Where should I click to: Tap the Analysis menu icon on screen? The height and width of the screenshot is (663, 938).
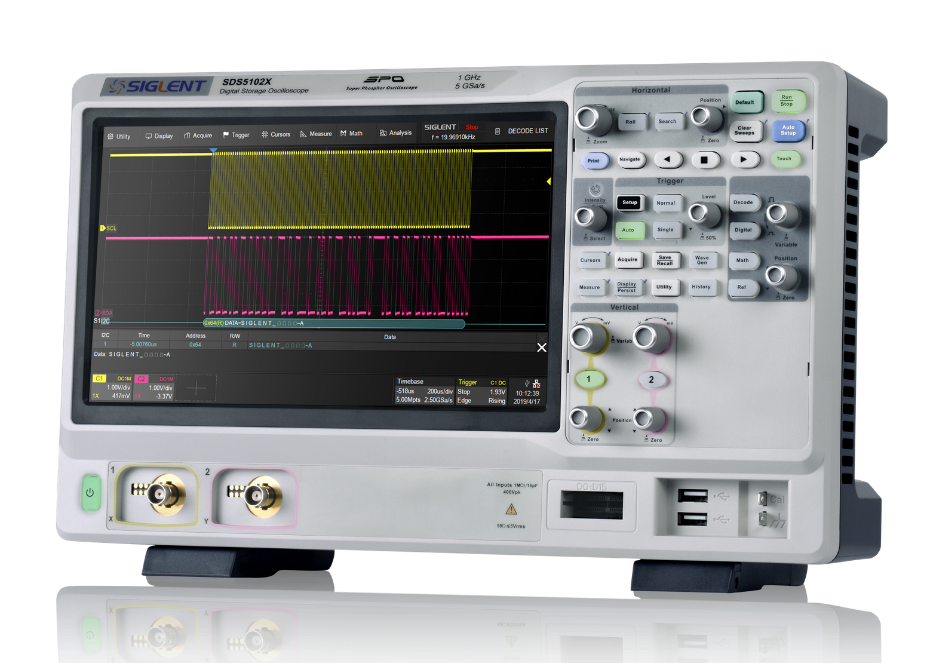395,133
